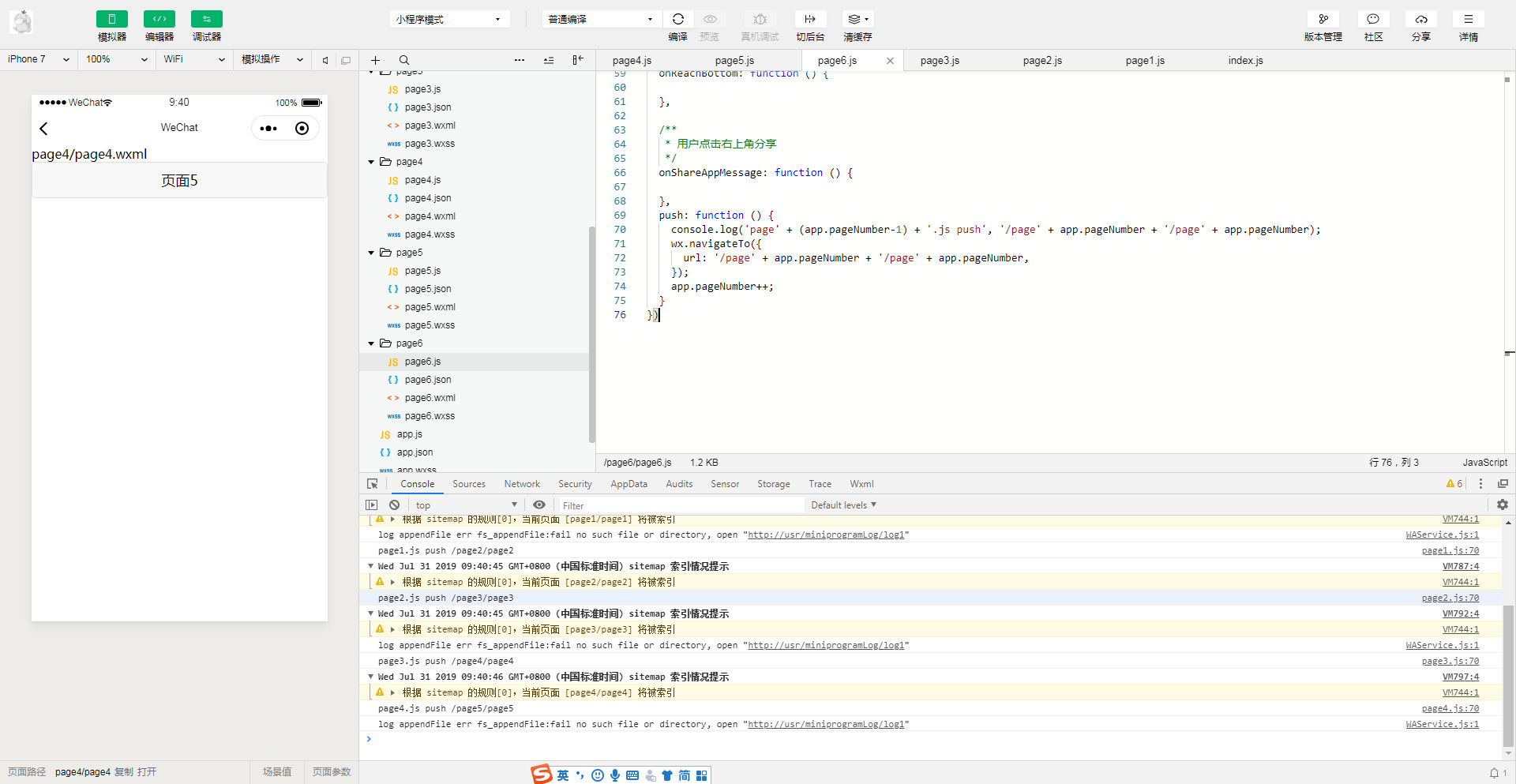Image resolution: width=1516 pixels, height=784 pixels.
Task: Click the clear console icon
Action: point(394,505)
